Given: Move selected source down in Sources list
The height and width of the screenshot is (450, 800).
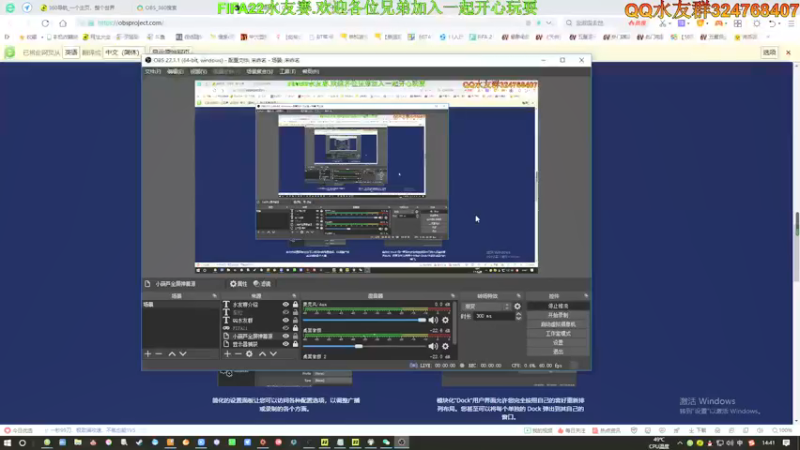Looking at the screenshot, I should pos(273,354).
